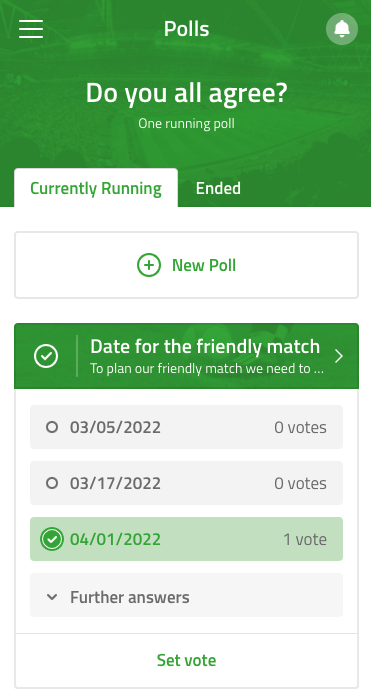The height and width of the screenshot is (700, 371).
Task: Select the Currently Running tab
Action: 96,188
